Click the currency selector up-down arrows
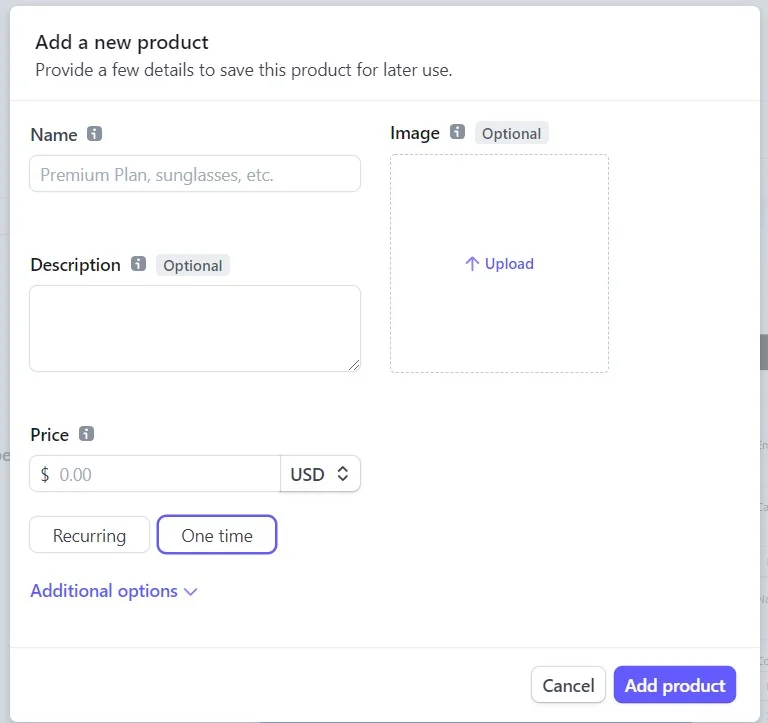This screenshot has width=768, height=723. [x=342, y=474]
